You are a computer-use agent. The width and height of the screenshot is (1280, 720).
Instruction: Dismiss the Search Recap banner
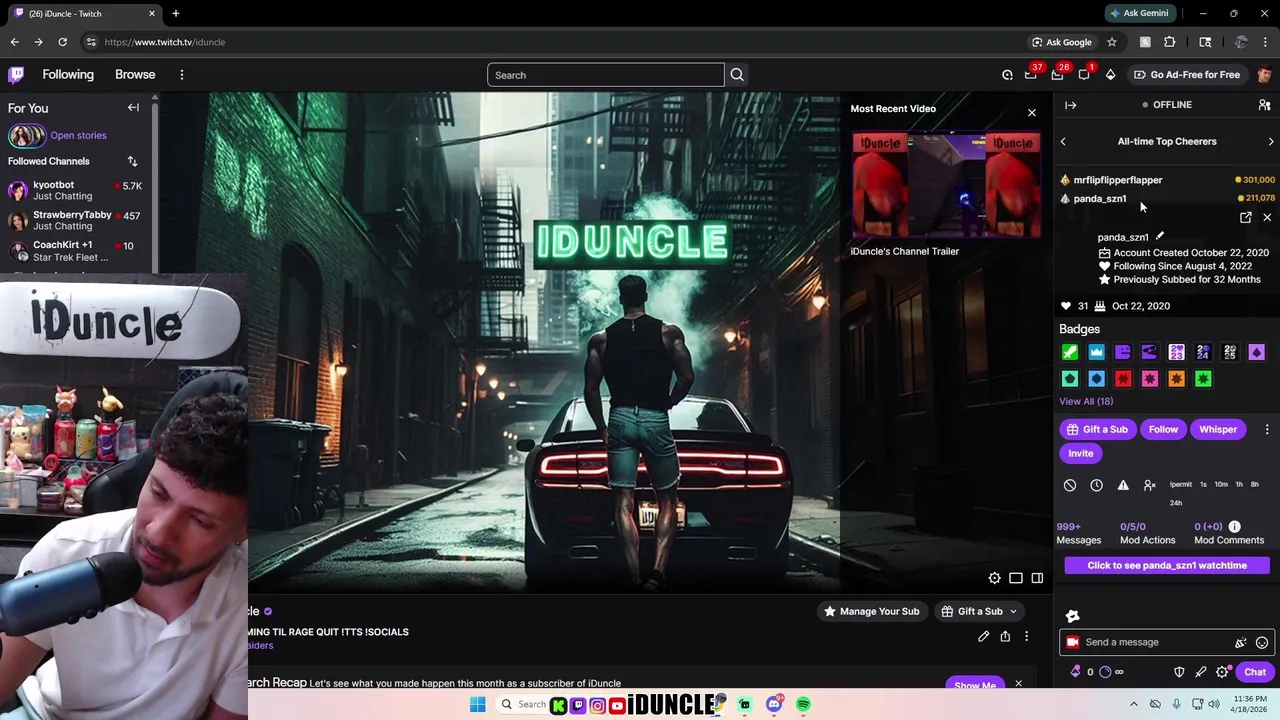(x=1018, y=684)
